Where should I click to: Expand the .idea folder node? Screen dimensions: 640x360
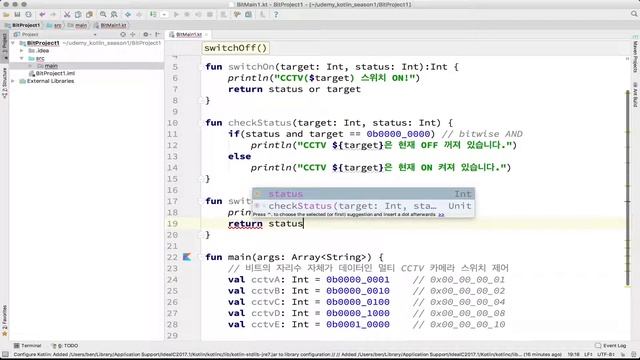point(22,51)
